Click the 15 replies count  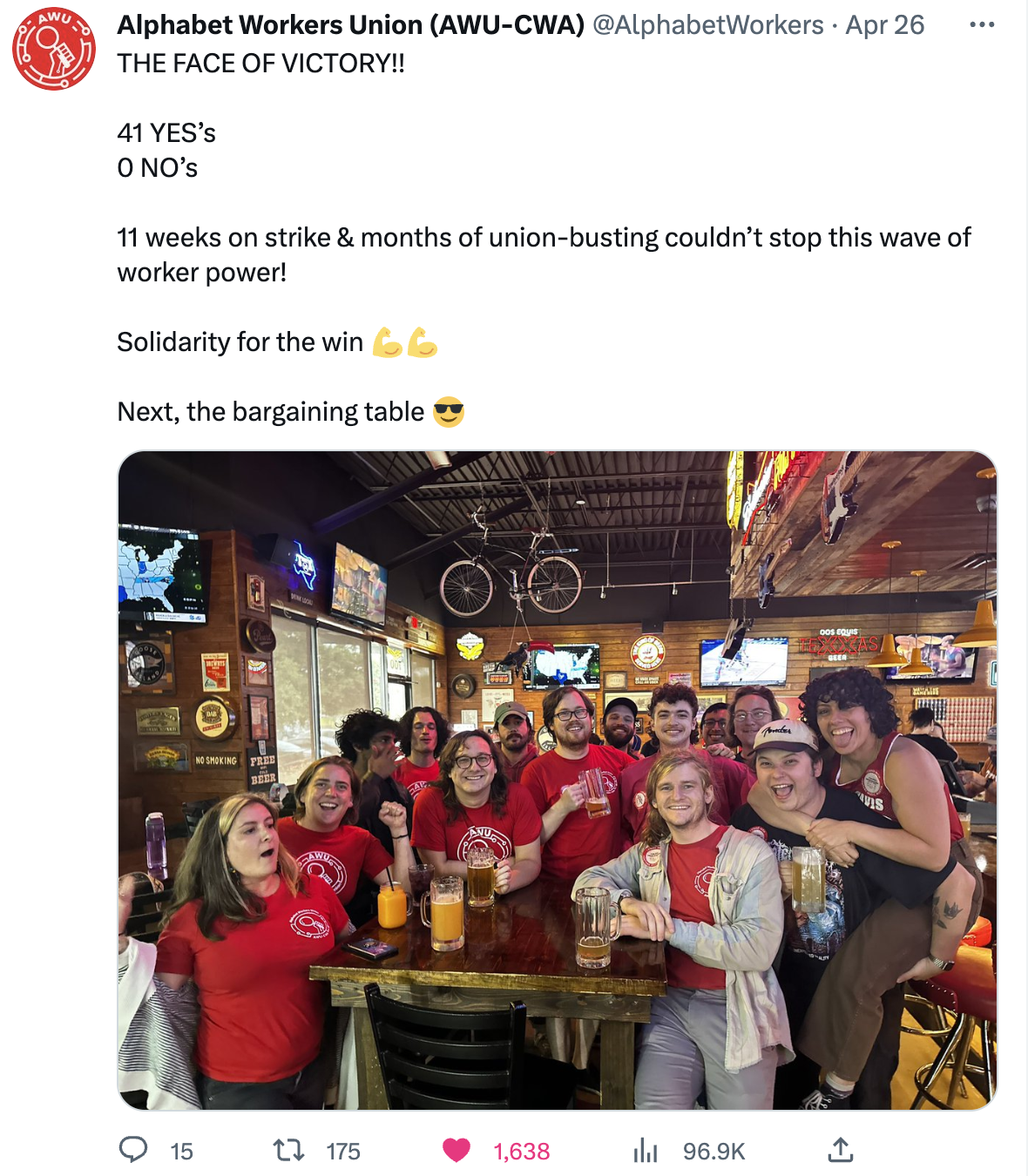[182, 1152]
